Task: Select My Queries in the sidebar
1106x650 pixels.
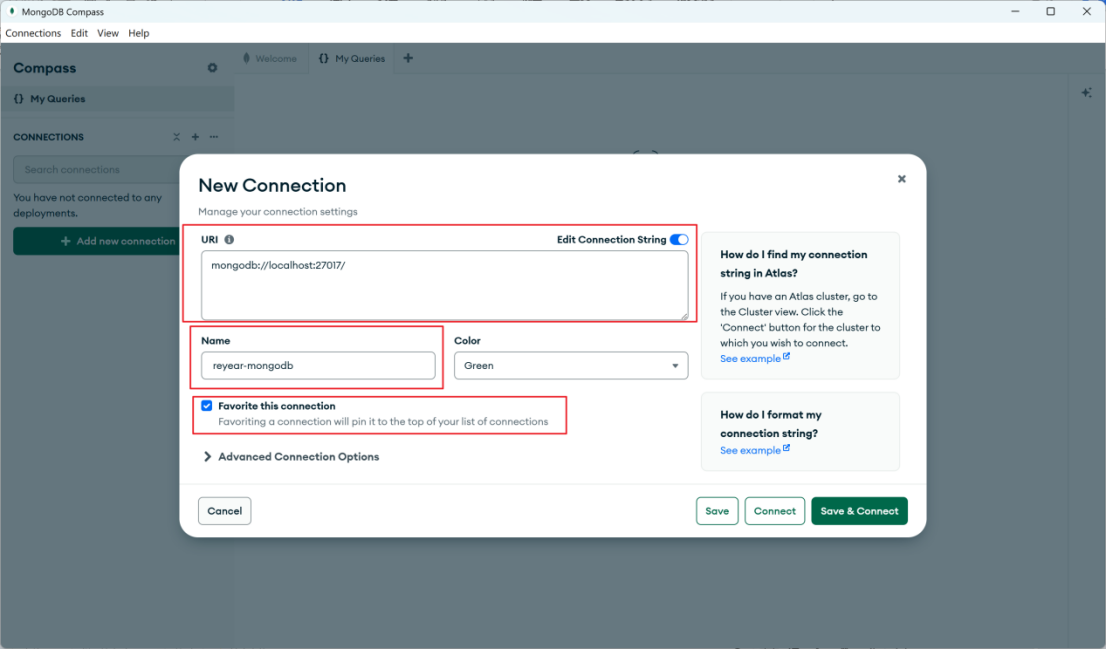Action: [x=117, y=99]
